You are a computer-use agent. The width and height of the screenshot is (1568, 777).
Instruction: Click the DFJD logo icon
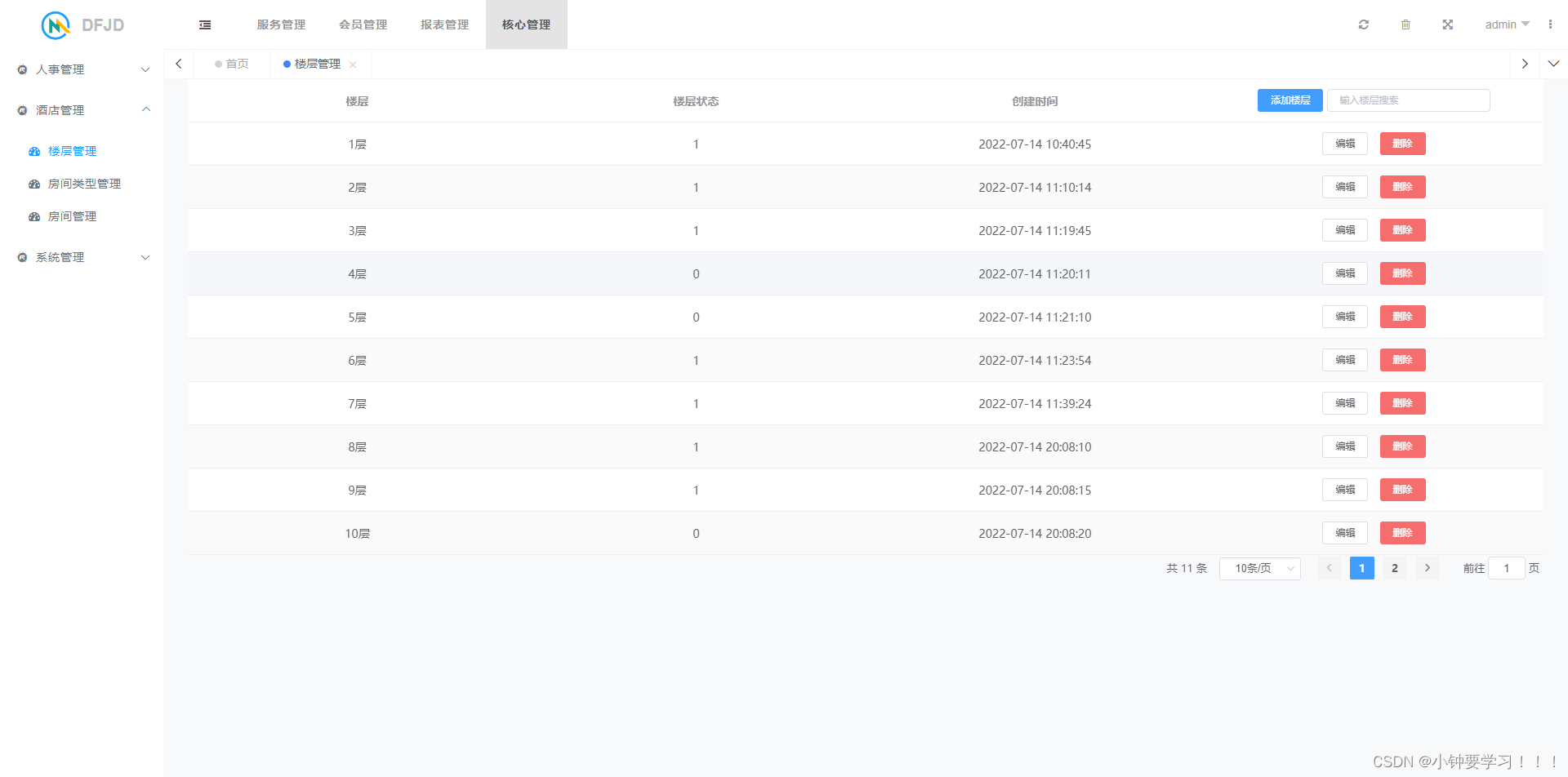(x=56, y=25)
